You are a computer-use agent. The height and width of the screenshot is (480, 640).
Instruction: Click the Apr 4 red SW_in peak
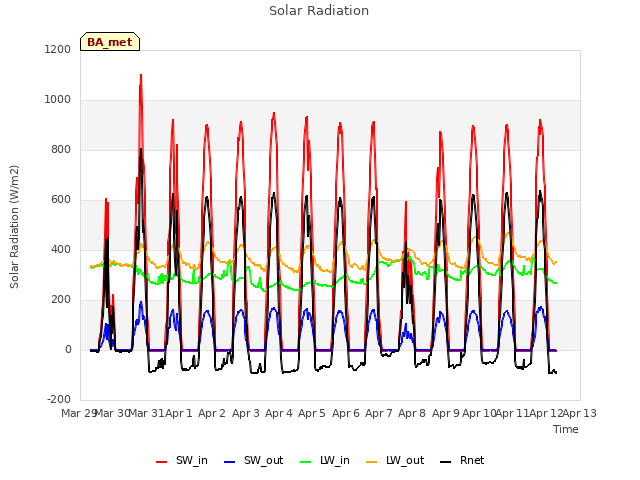[274, 113]
